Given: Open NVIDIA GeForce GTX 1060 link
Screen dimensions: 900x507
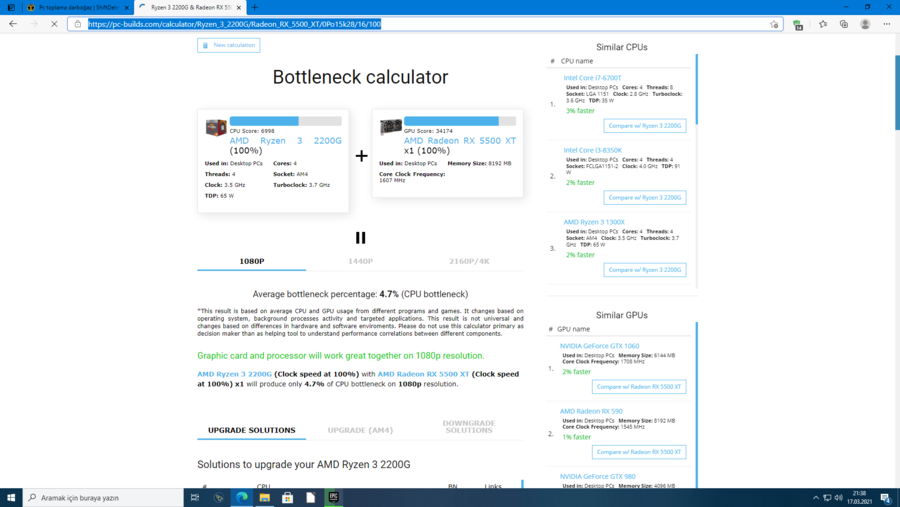Looking at the screenshot, I should (599, 346).
